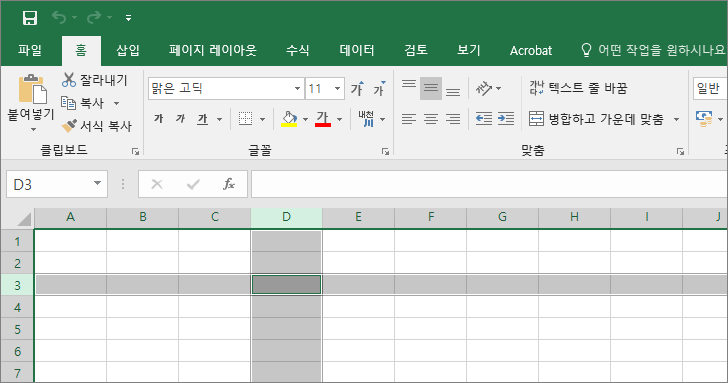Toggle italic 가 formatting
Image resolution: width=728 pixels, height=383 pixels.
181,119
